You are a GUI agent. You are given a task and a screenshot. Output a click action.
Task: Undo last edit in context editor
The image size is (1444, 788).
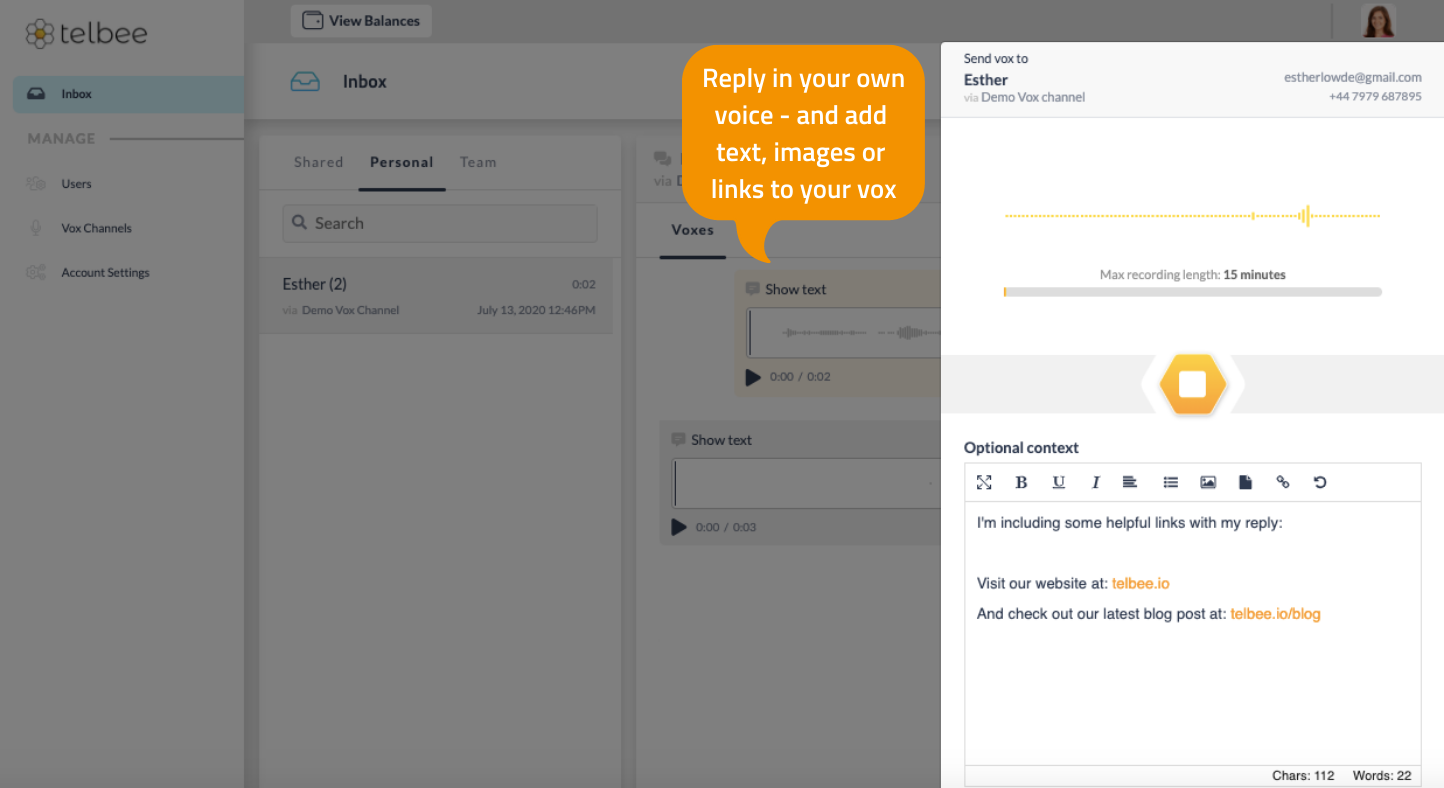pos(1320,482)
